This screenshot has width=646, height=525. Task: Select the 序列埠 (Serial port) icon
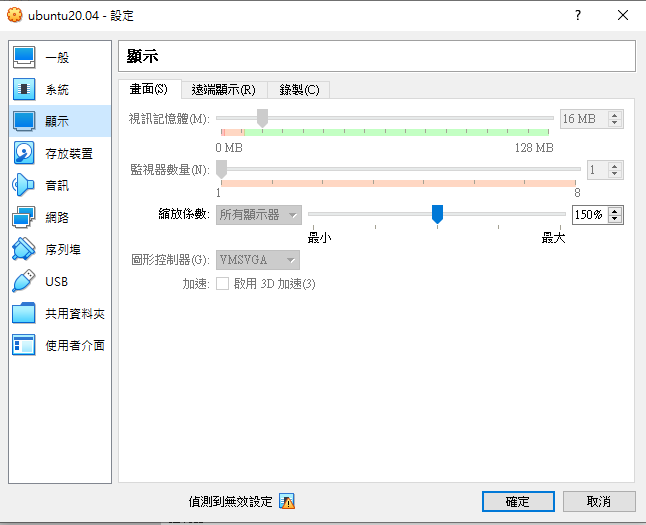coord(25,249)
